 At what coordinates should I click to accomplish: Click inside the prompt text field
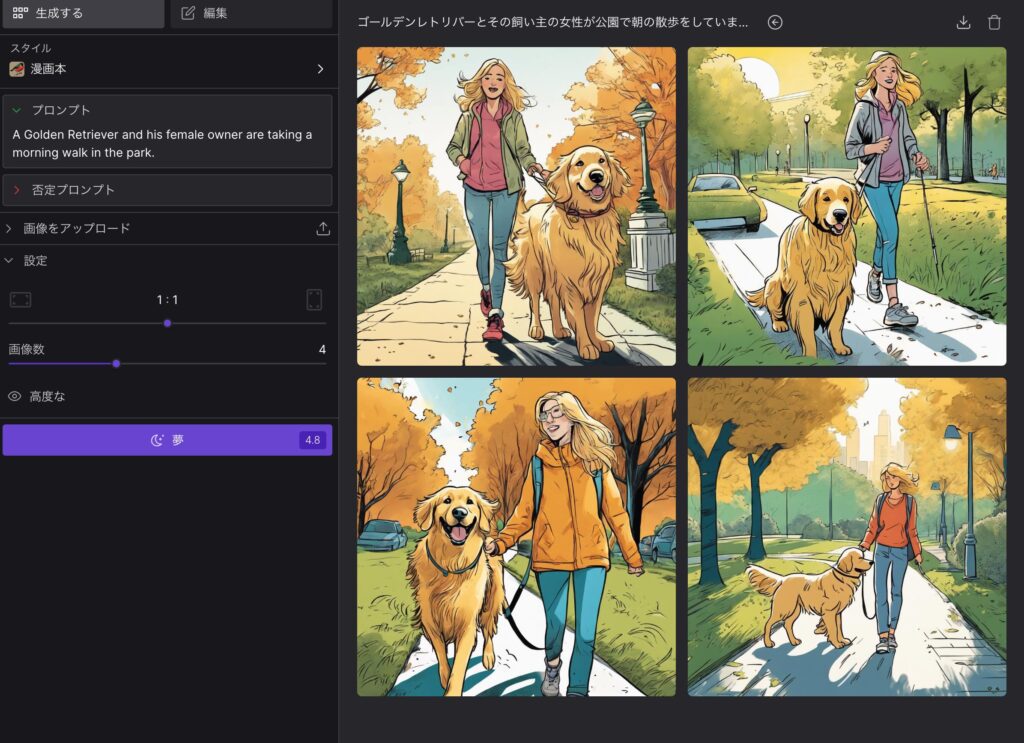tap(167, 143)
